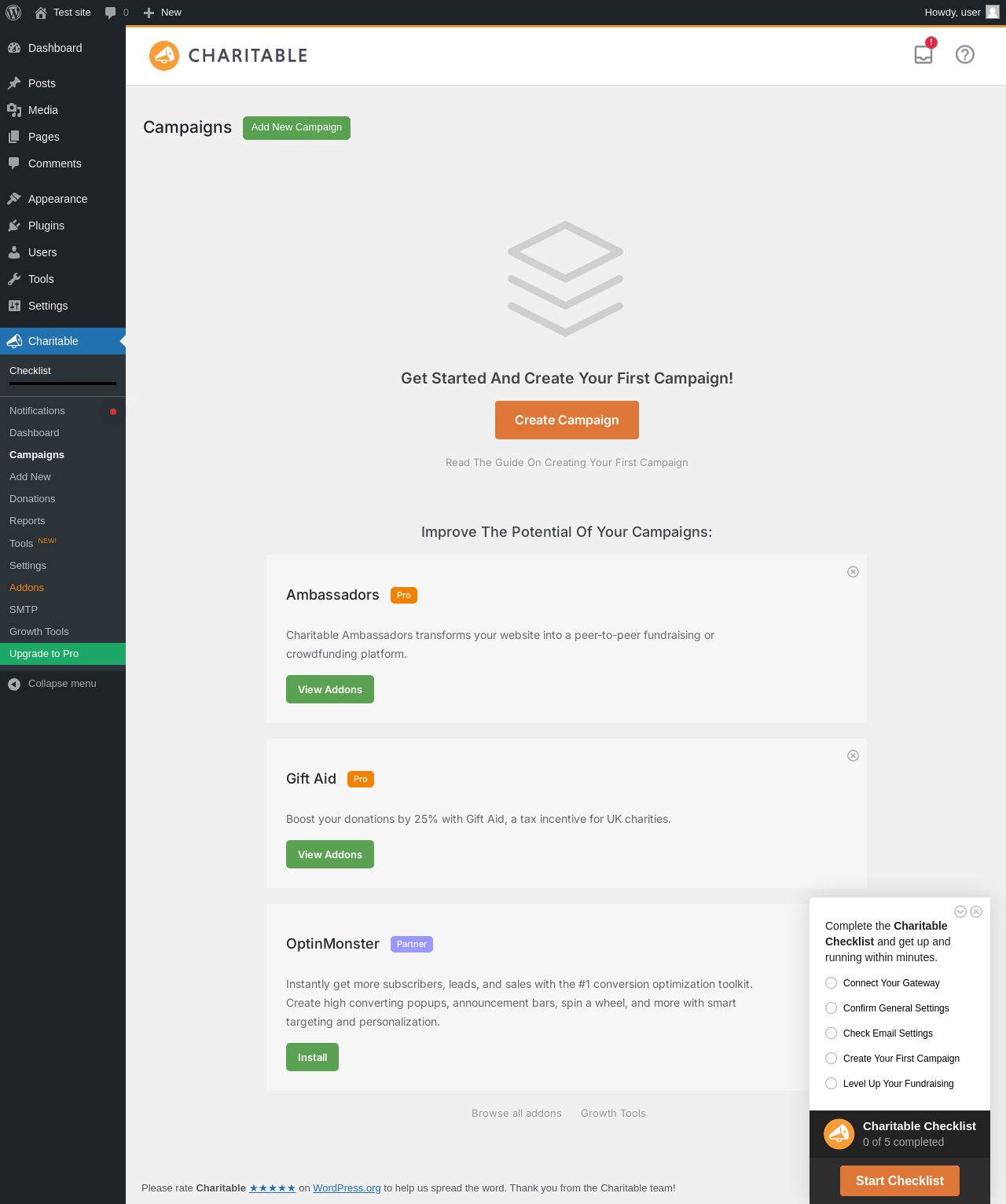
Task: Open Add New submenu item
Action: pyautogui.click(x=63, y=477)
